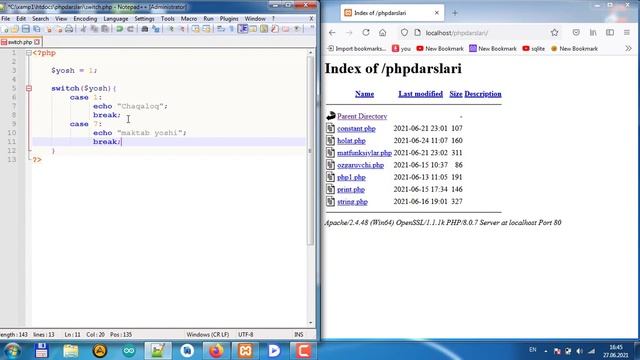Screen dimensions: 640x360
Task: Open matfunksiylar.php in the directory listing
Action: pos(364,153)
